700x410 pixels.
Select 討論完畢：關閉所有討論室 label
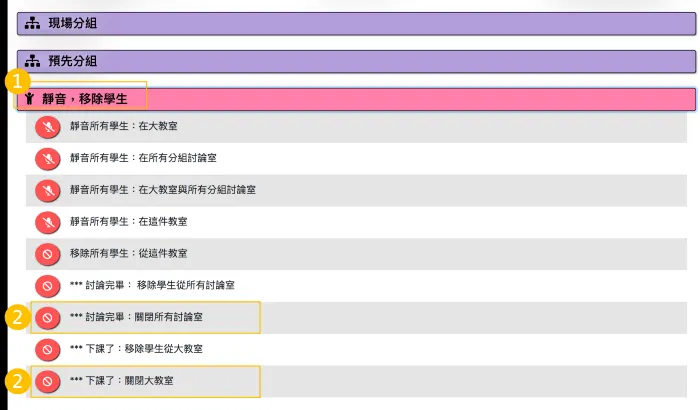click(x=152, y=318)
